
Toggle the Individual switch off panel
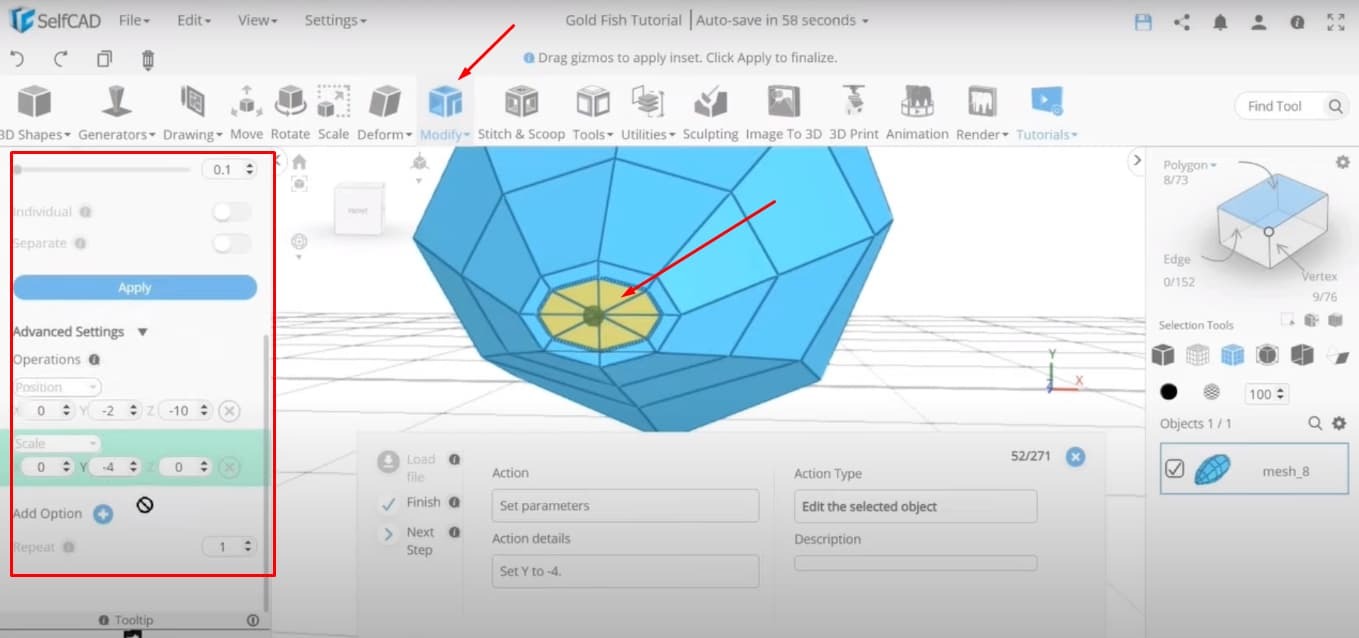click(230, 212)
